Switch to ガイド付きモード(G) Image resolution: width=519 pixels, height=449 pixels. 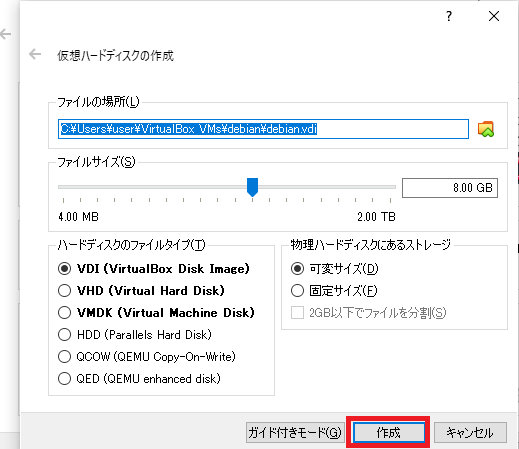click(x=295, y=433)
